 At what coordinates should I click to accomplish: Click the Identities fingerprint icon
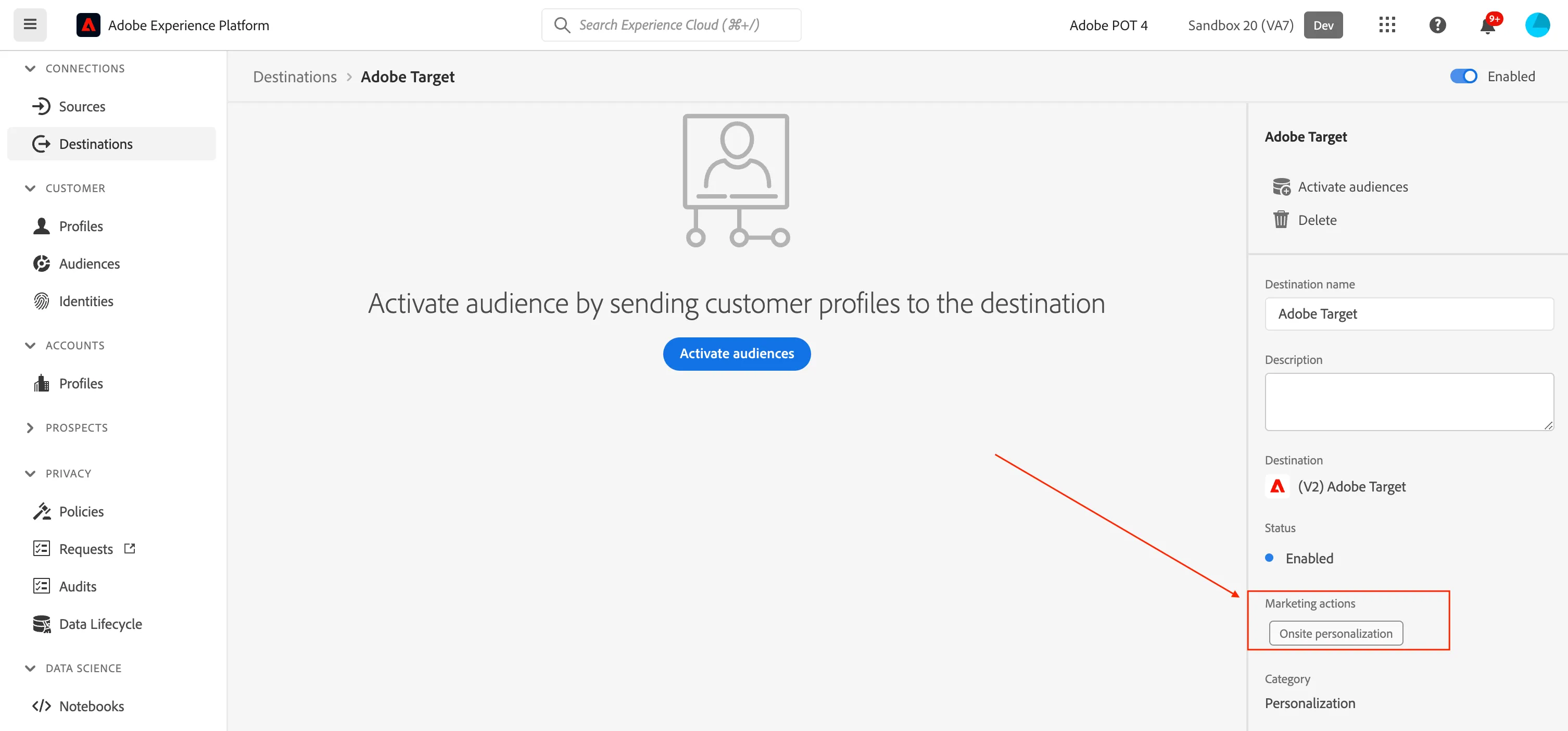42,301
